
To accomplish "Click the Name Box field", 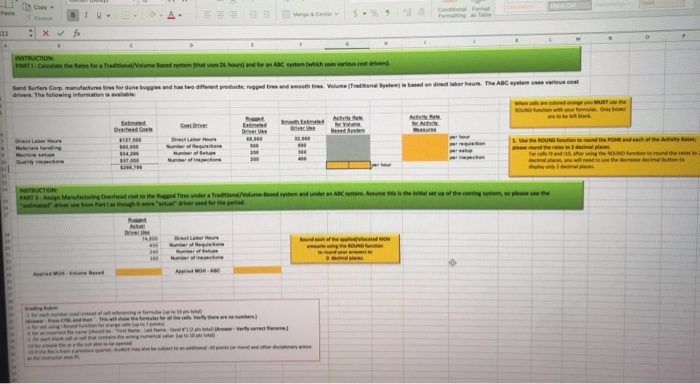I will [x=13, y=33].
